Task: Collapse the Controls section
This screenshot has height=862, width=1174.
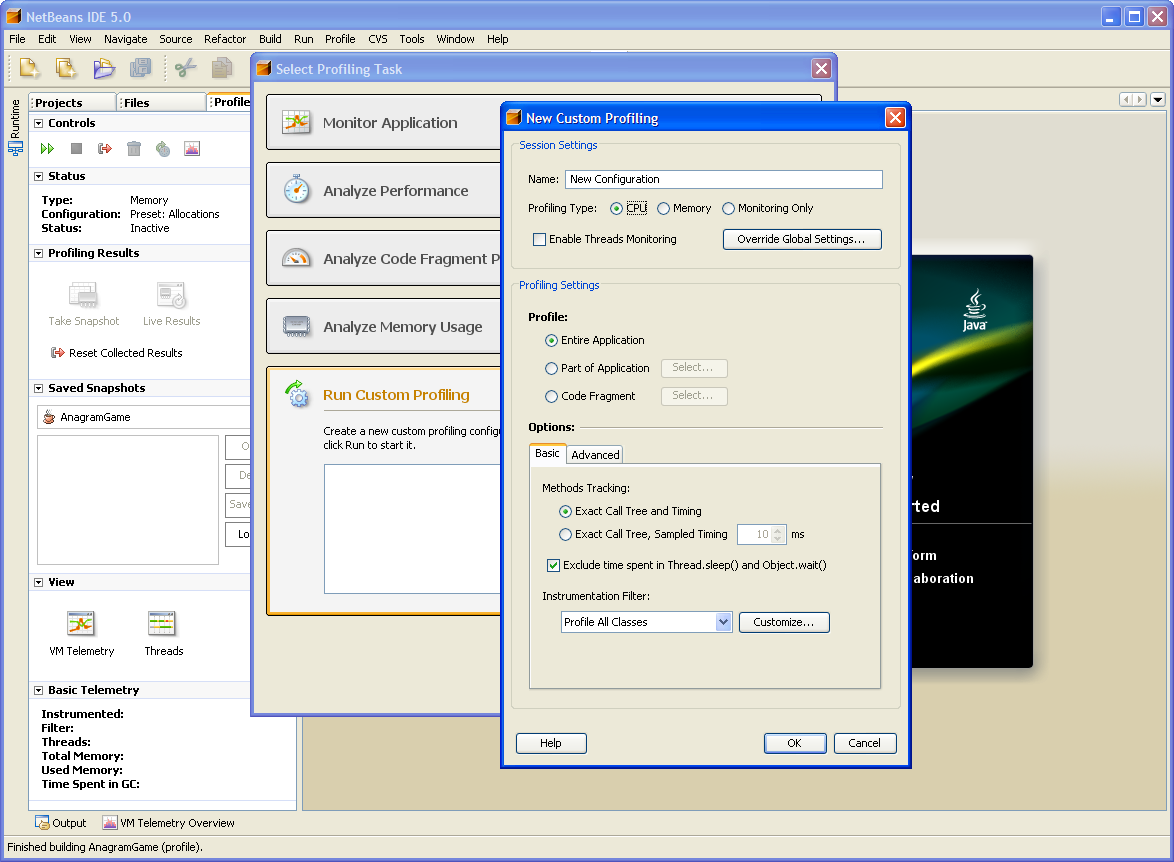Action: pos(38,123)
